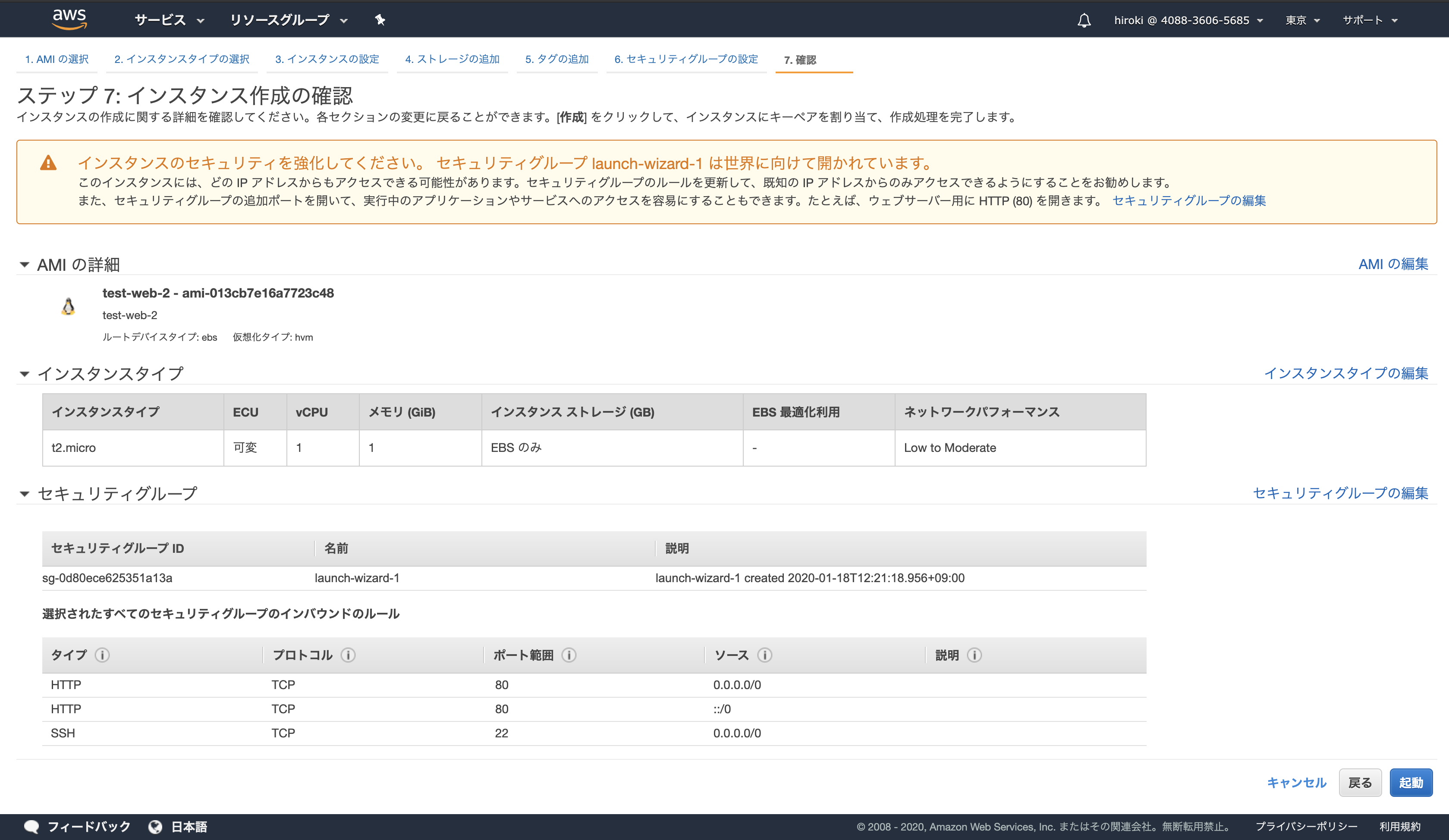
Task: Click the pin shortcut icon in the navbar
Action: (380, 19)
